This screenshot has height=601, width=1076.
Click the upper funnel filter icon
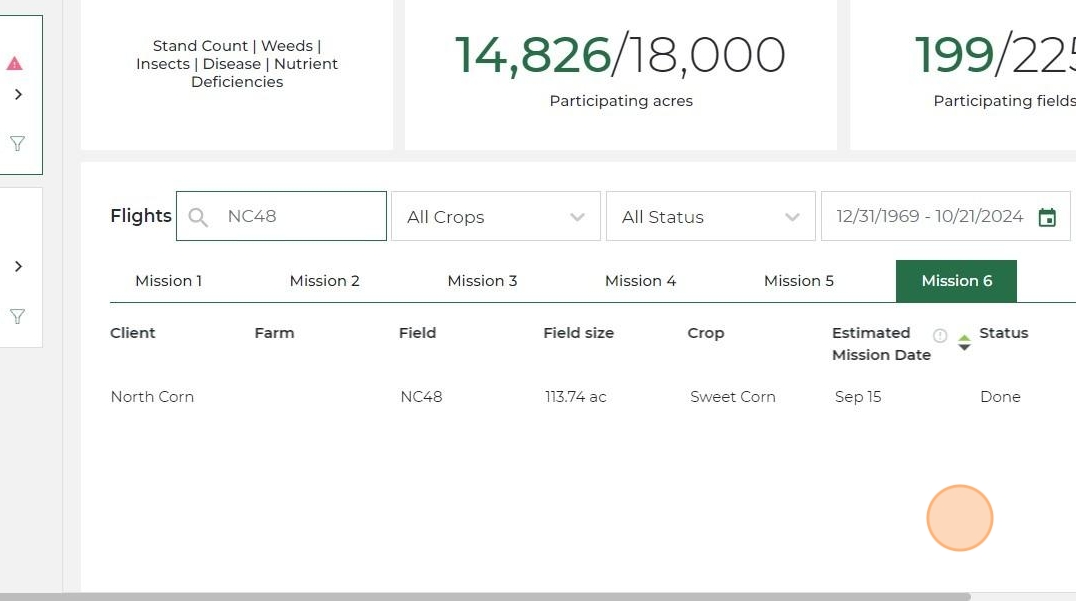17,143
